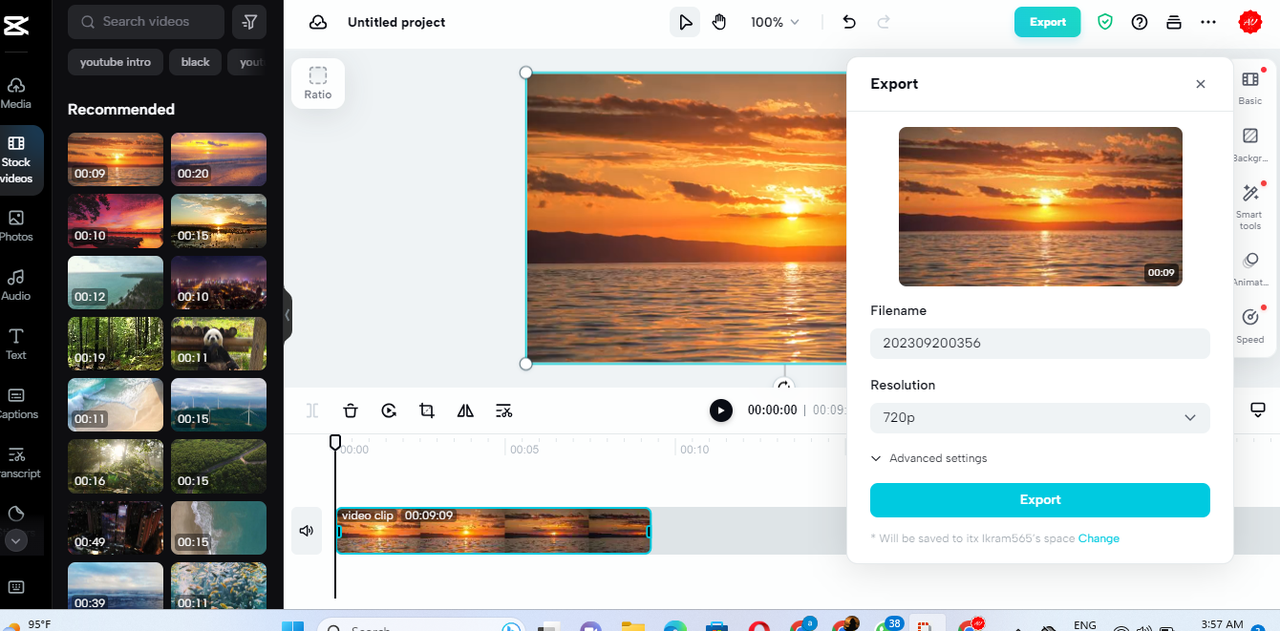Click the Export button in the dialog
This screenshot has height=631, width=1280.
click(x=1040, y=500)
